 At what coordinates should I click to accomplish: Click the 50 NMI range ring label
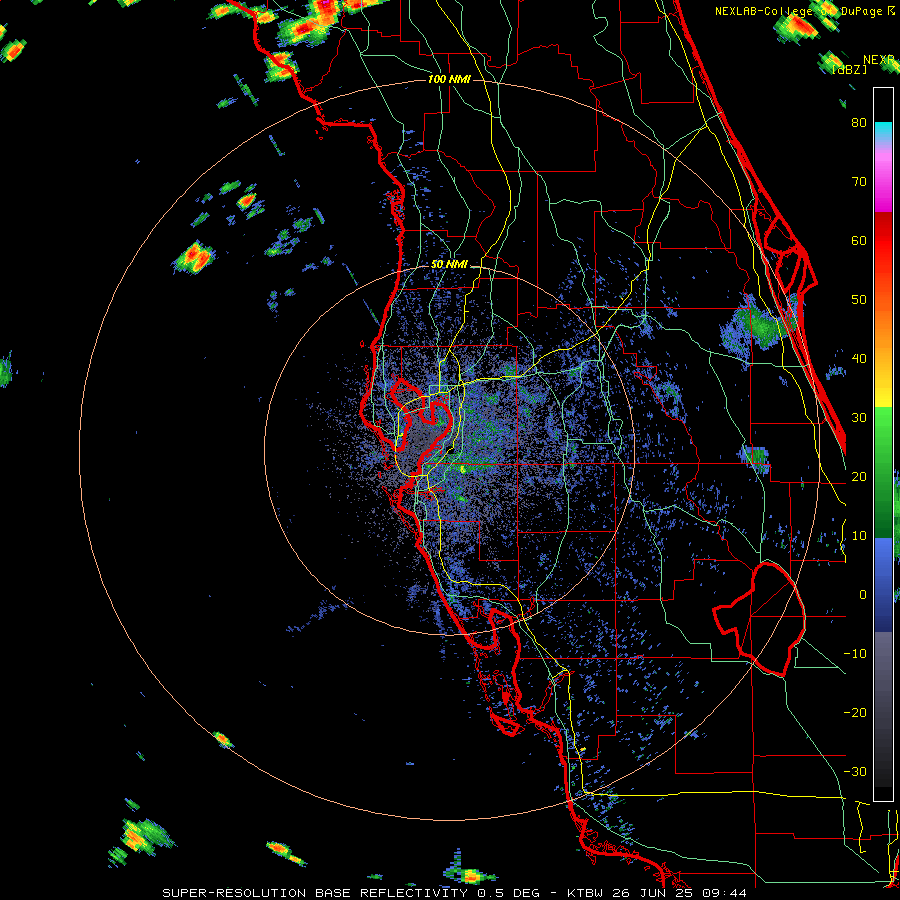click(449, 265)
